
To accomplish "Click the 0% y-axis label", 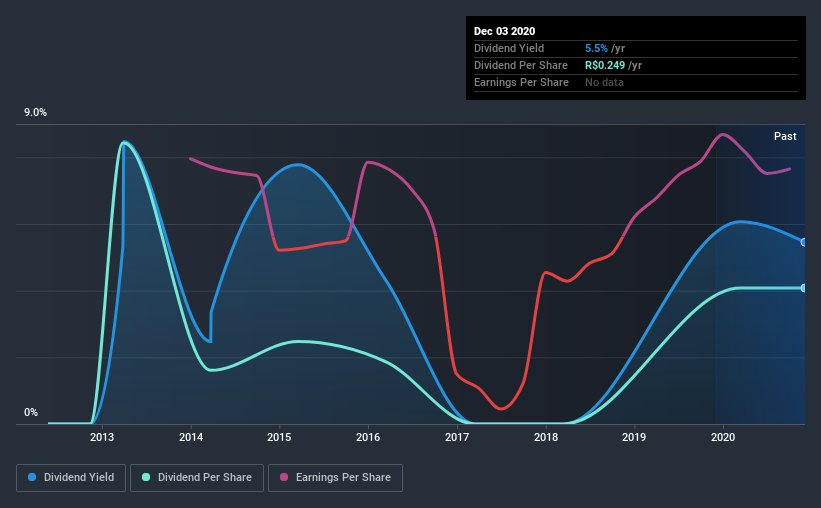I will click(x=31, y=413).
